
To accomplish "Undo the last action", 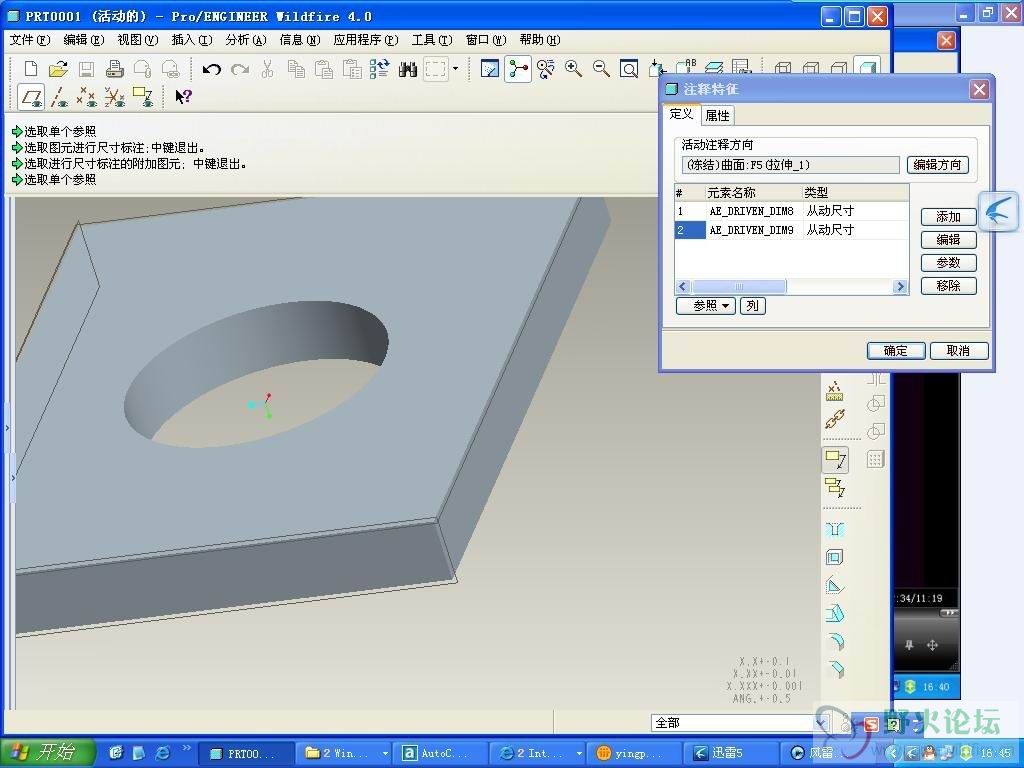I will coord(212,69).
